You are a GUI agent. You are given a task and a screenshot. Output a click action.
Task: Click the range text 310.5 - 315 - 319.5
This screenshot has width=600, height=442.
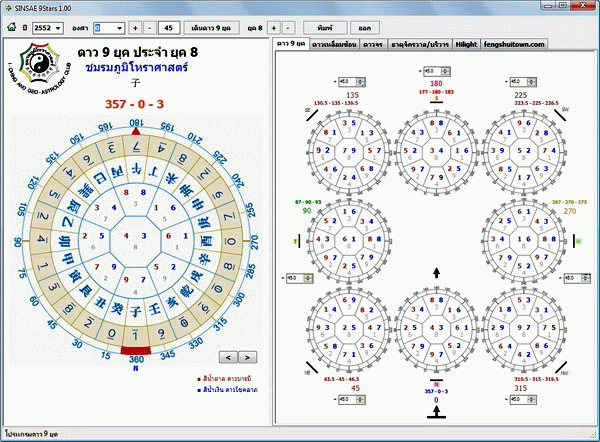[x=536, y=379]
